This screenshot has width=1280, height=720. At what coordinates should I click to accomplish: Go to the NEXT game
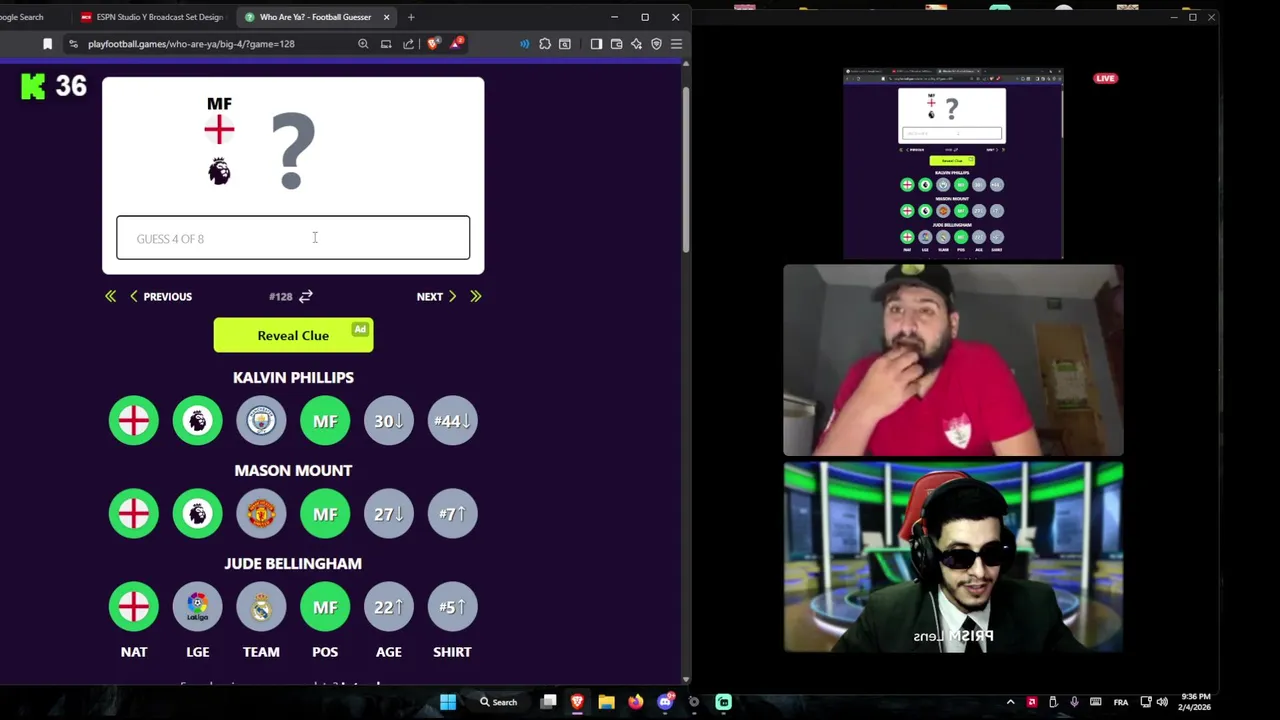(437, 296)
